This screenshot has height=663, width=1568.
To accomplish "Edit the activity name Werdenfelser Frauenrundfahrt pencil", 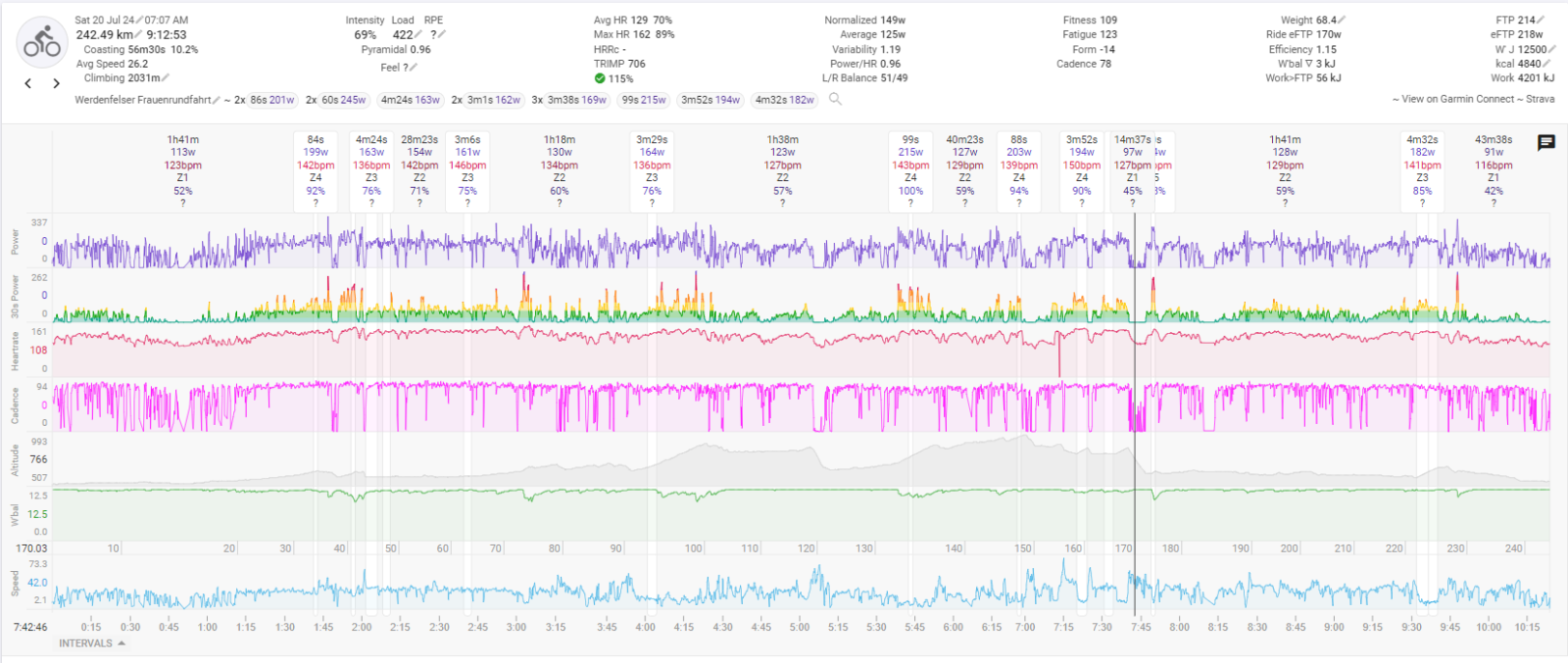I will coord(216,100).
